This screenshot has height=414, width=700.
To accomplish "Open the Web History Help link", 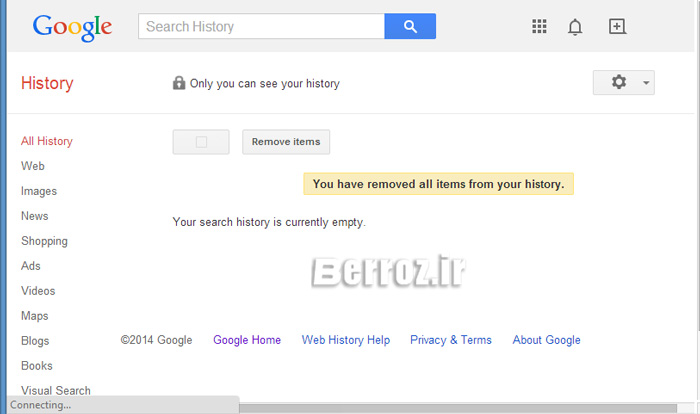I will (346, 340).
